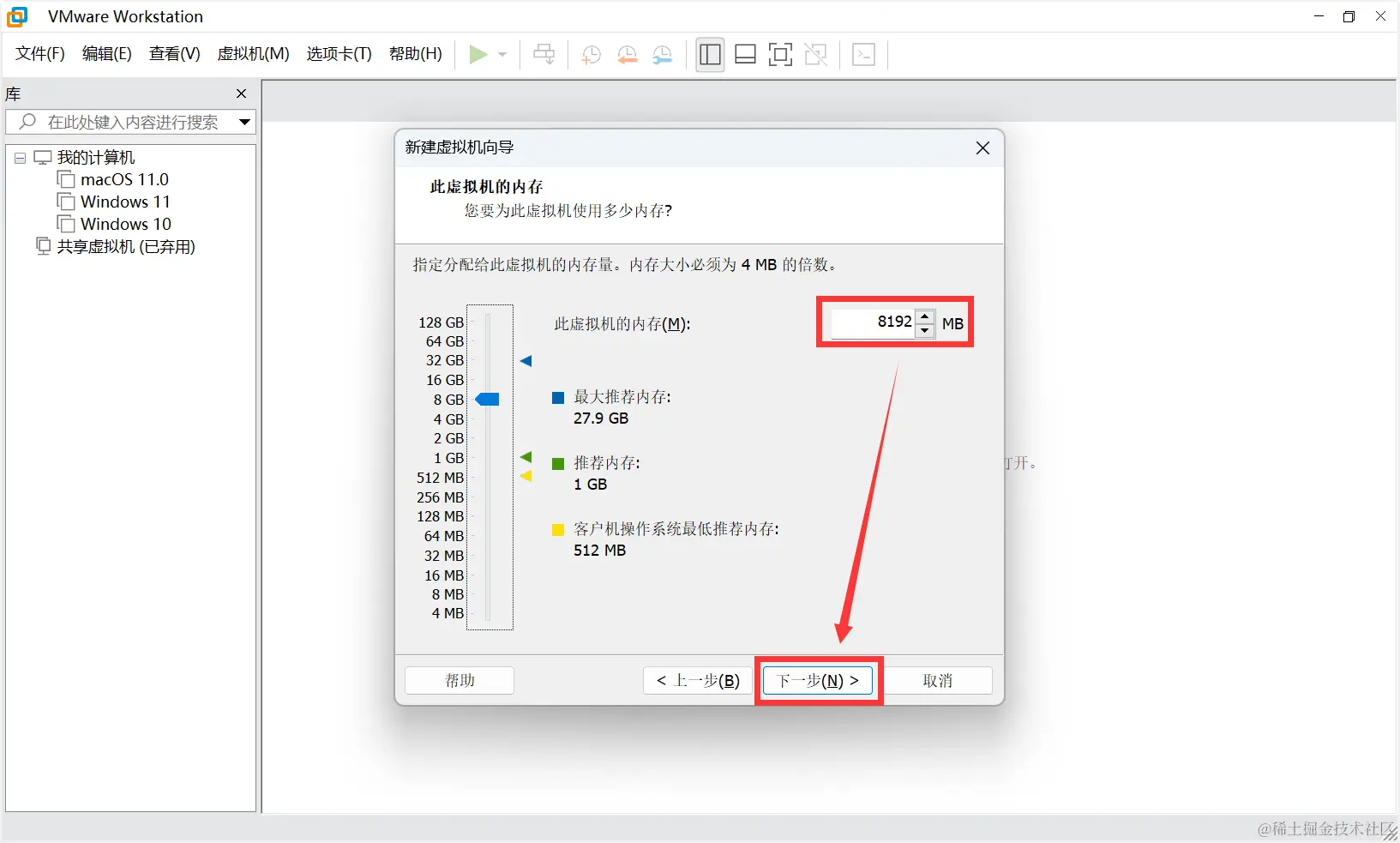Click the VMware Workstation app logo
Image resolution: width=1400 pixels, height=843 pixels.
coord(17,16)
